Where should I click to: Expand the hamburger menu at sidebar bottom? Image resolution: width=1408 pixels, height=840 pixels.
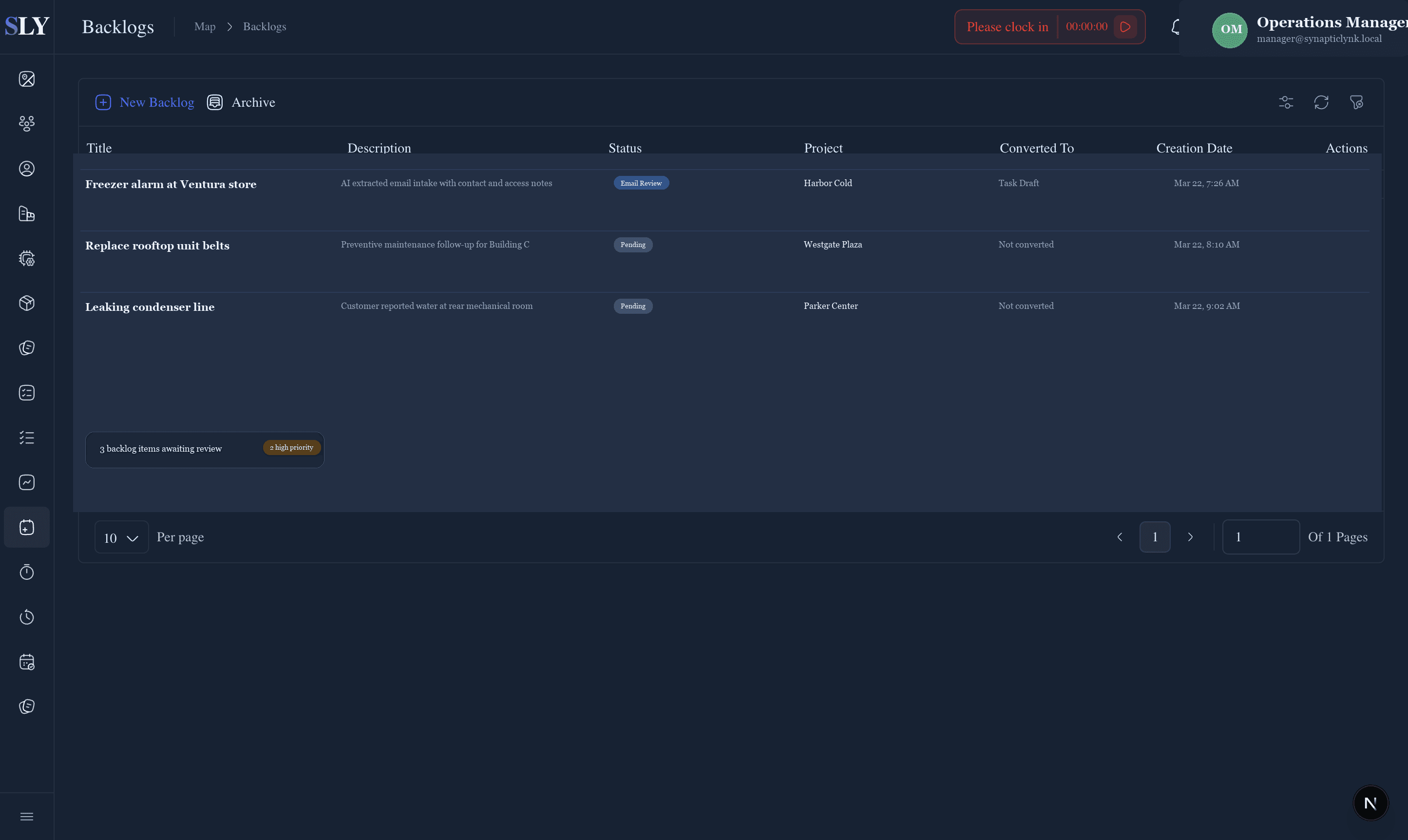pos(27,816)
